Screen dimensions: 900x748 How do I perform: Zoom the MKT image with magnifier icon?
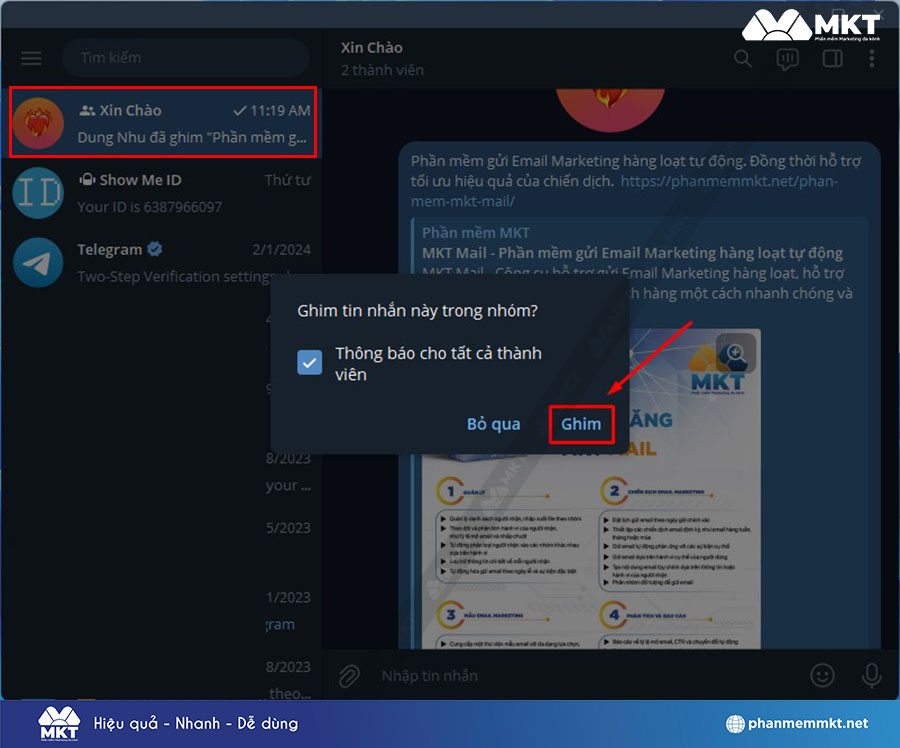click(736, 353)
